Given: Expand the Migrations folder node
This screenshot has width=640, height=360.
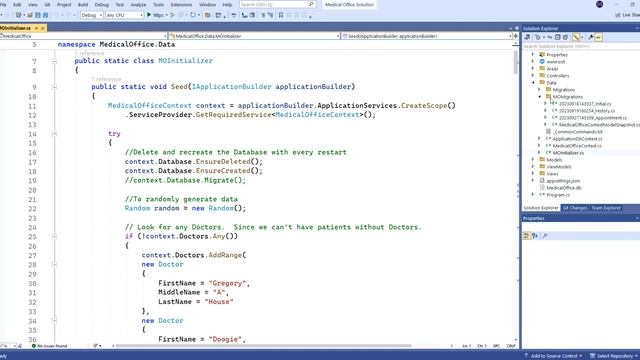Looking at the screenshot, I should coord(540,90).
